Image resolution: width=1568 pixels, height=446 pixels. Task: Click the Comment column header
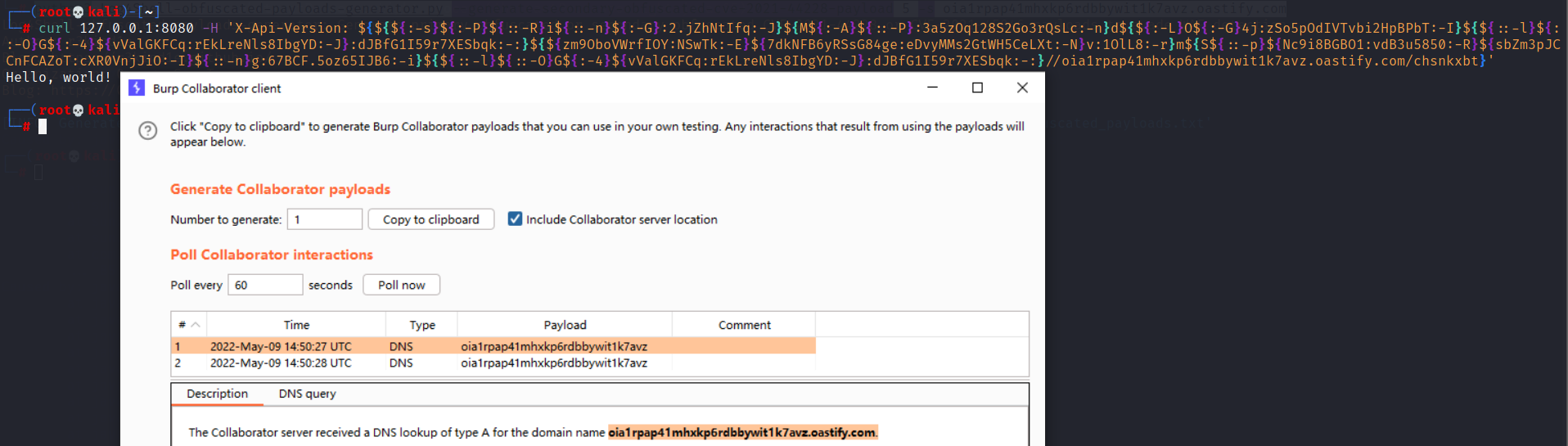click(744, 325)
